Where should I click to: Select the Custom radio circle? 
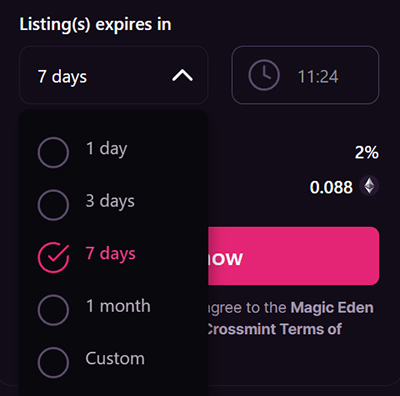53,362
